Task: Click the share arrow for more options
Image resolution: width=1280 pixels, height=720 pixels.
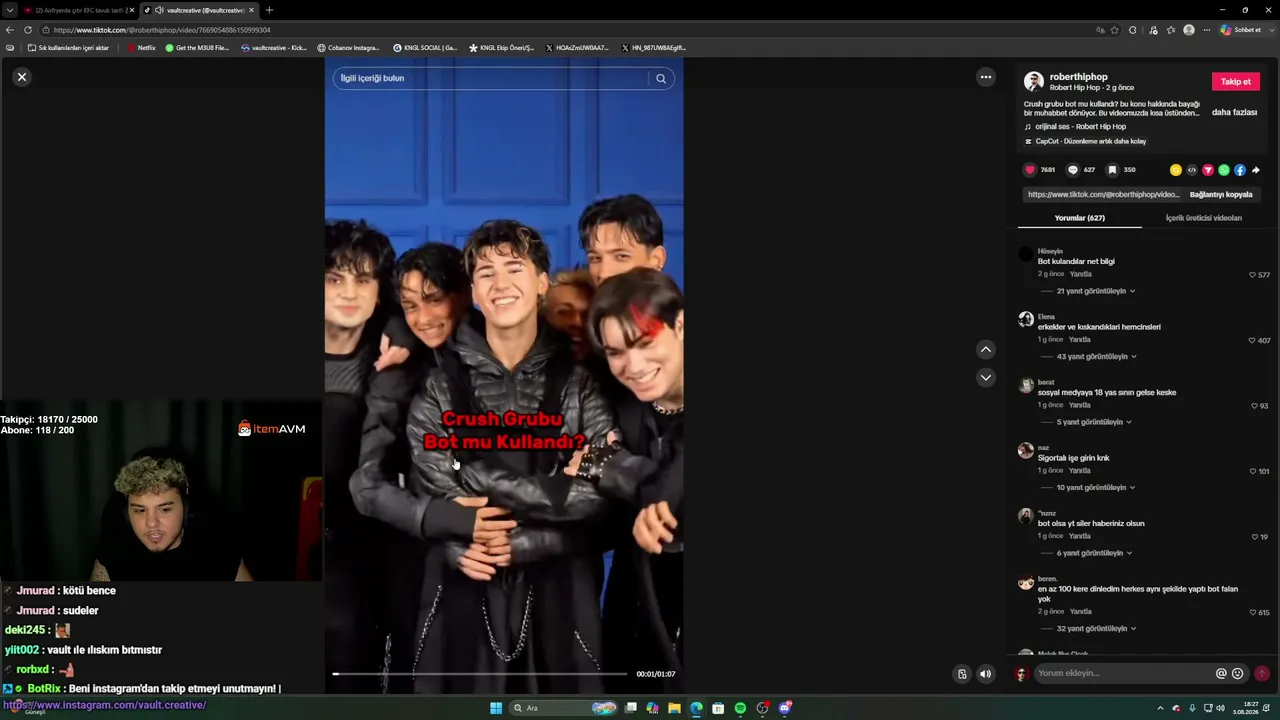Action: point(1256,170)
